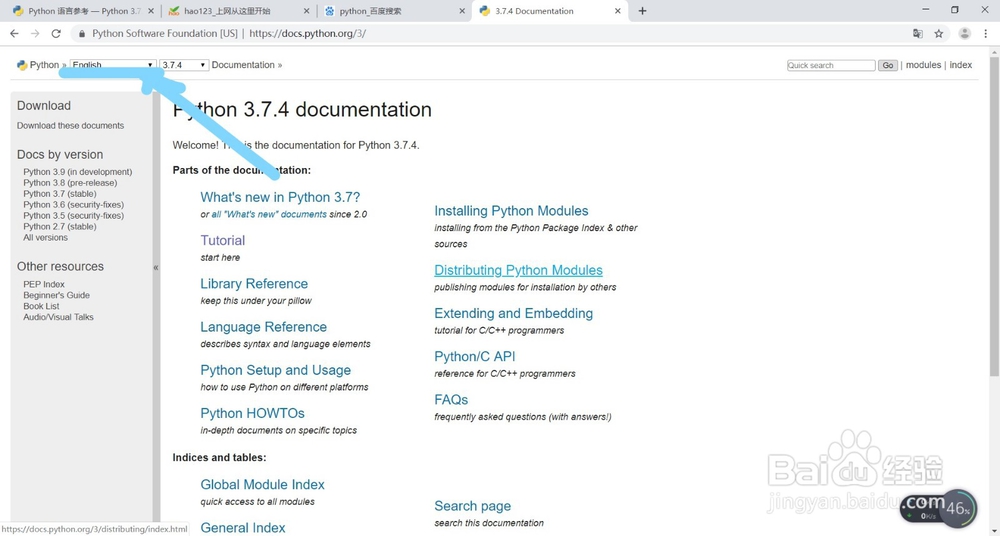This screenshot has height=536, width=1000.
Task: Collapse the sidebar with the « handle
Action: (156, 267)
